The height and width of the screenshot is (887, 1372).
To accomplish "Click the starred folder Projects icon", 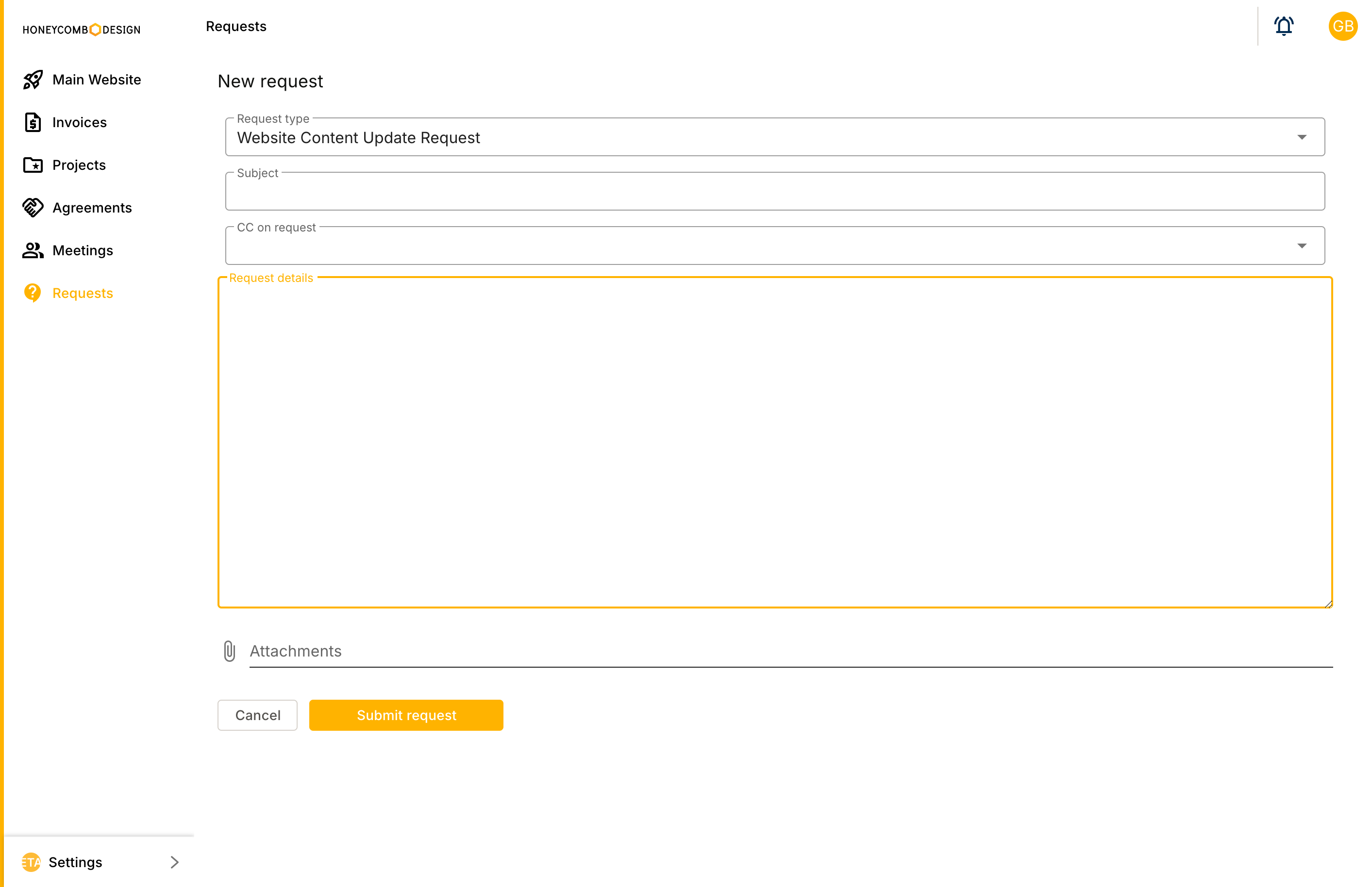I will (33, 164).
